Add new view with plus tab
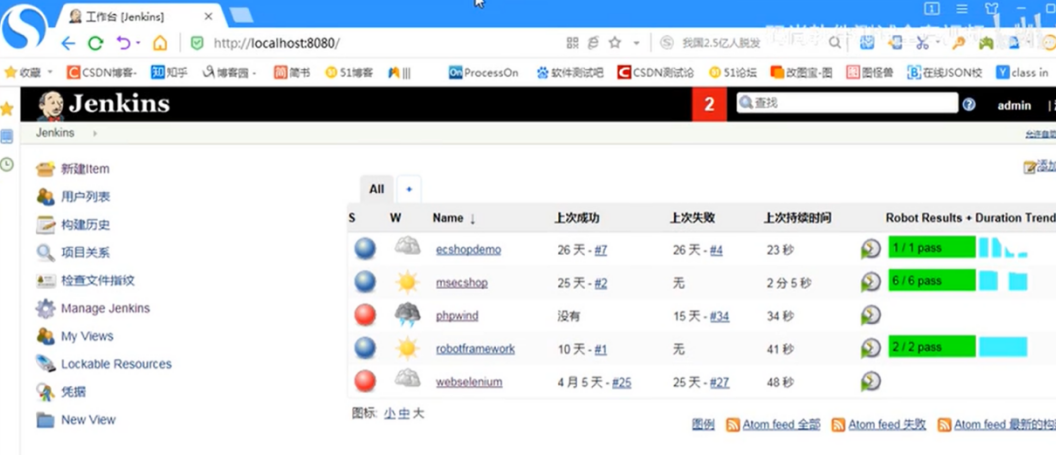 (x=409, y=189)
